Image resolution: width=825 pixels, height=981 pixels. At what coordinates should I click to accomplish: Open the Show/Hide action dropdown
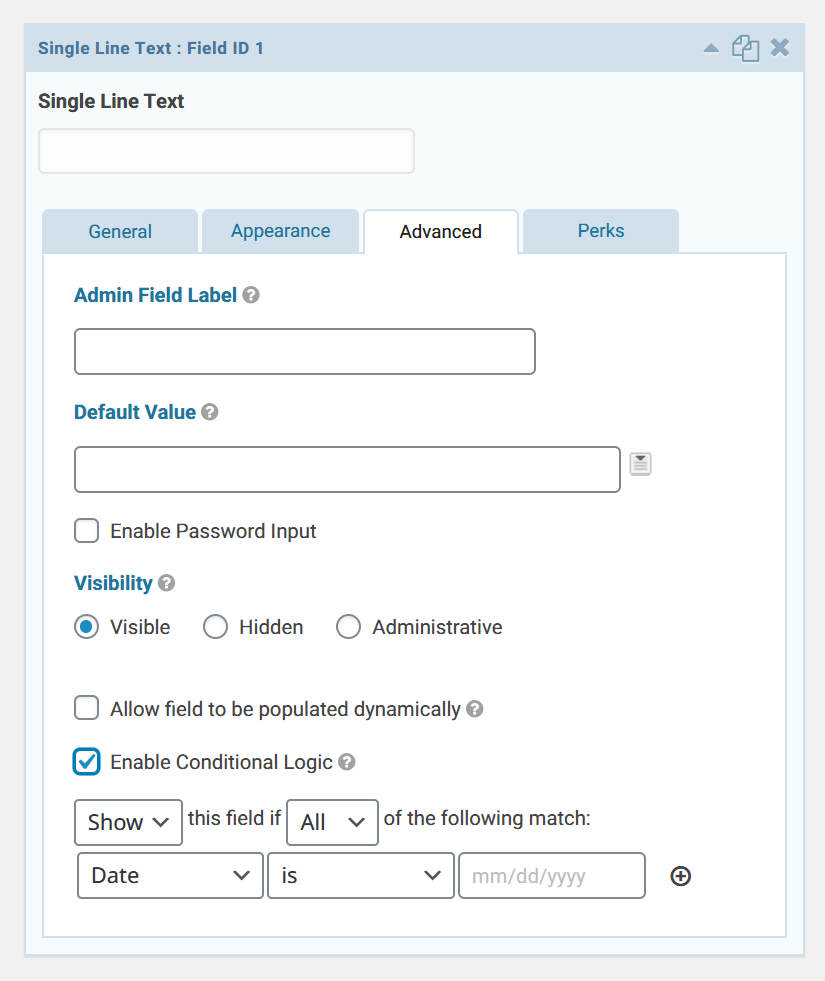pyautogui.click(x=128, y=822)
